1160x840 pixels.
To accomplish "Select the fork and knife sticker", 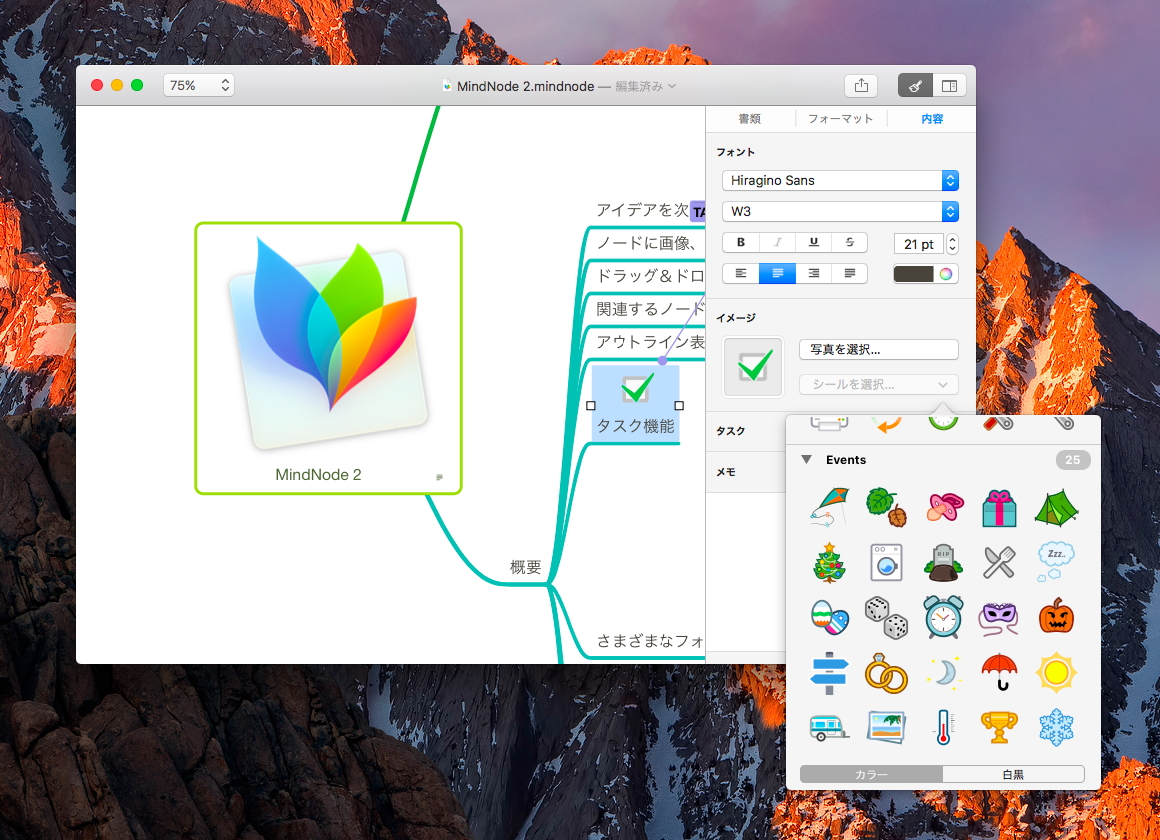I will tap(999, 562).
